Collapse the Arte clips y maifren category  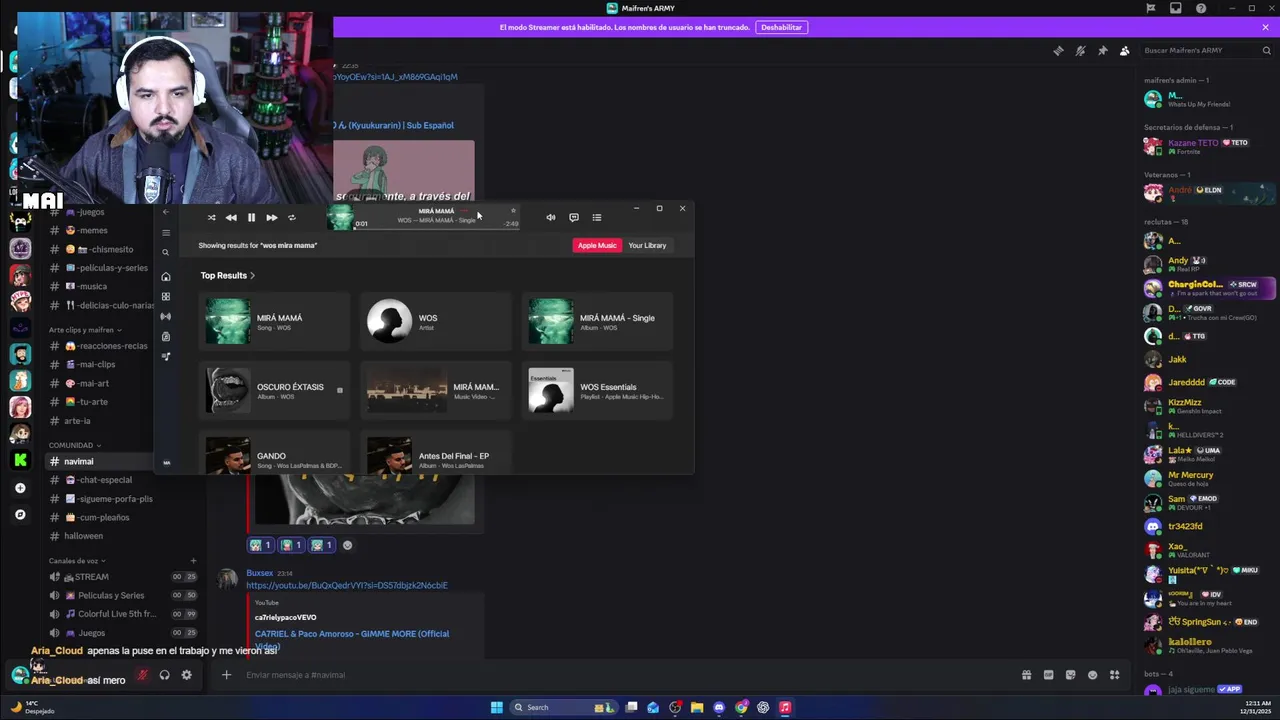tap(85, 330)
